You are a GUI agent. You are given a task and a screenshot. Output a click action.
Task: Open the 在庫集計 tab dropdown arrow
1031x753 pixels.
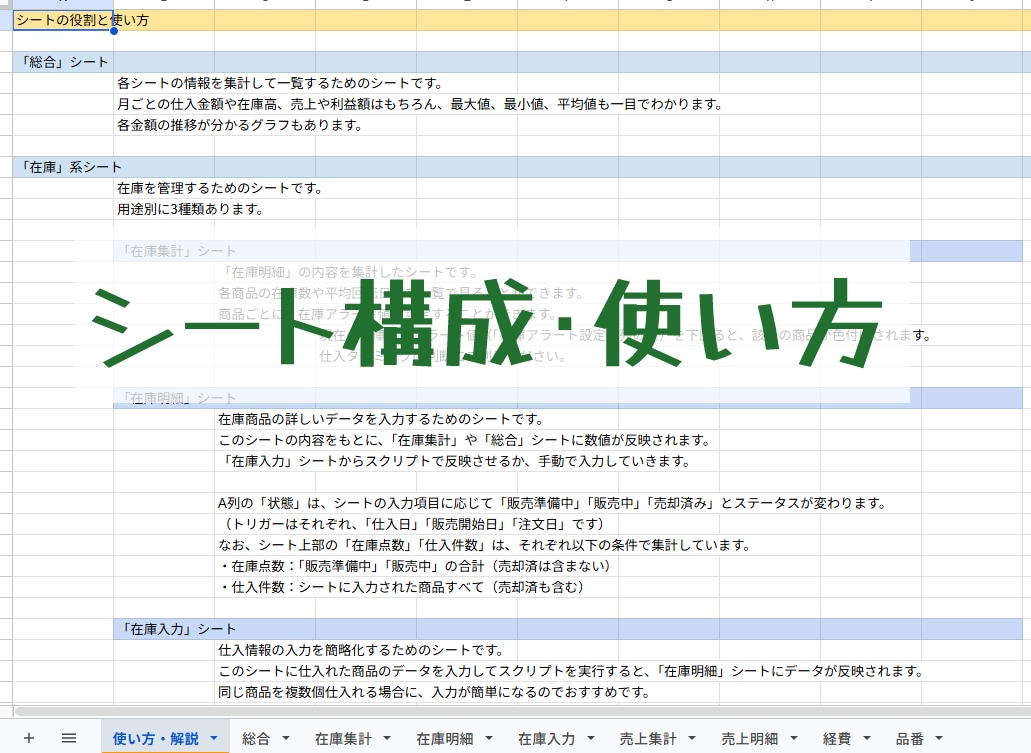[x=387, y=738]
